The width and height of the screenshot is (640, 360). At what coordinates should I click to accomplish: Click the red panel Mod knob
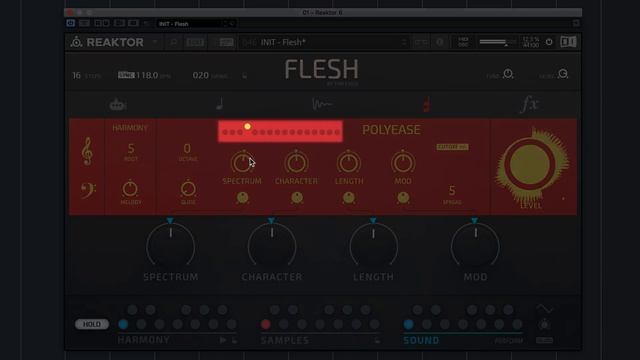[403, 162]
